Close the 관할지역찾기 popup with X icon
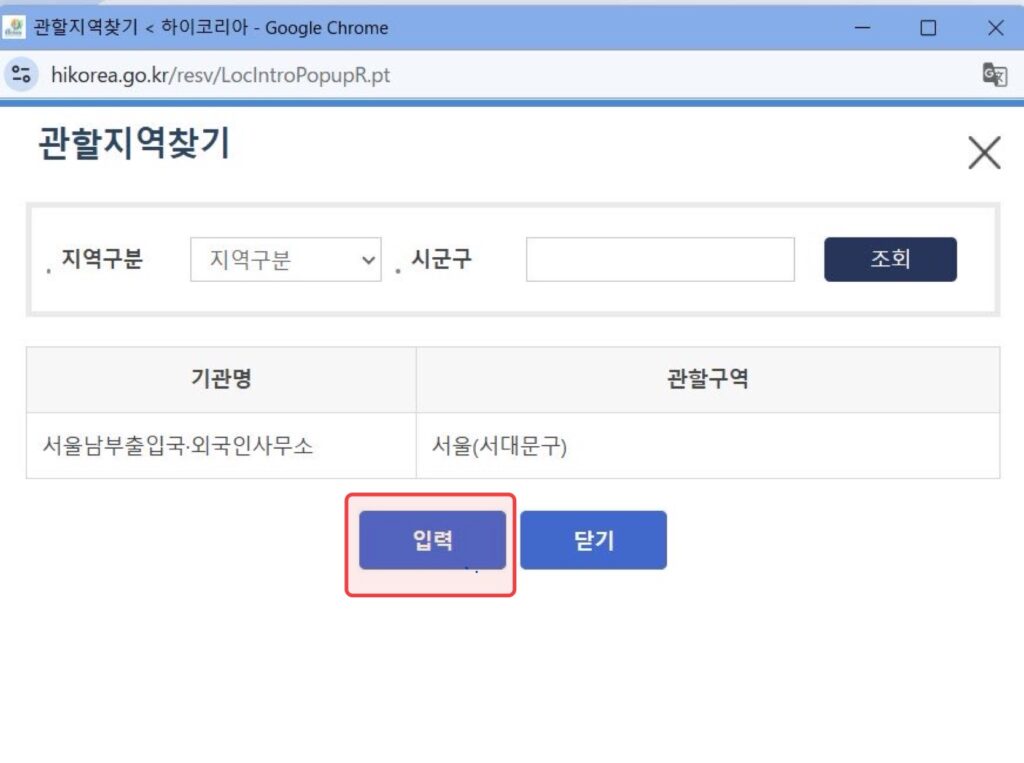Viewport: 1024px width, 763px height. tap(984, 152)
